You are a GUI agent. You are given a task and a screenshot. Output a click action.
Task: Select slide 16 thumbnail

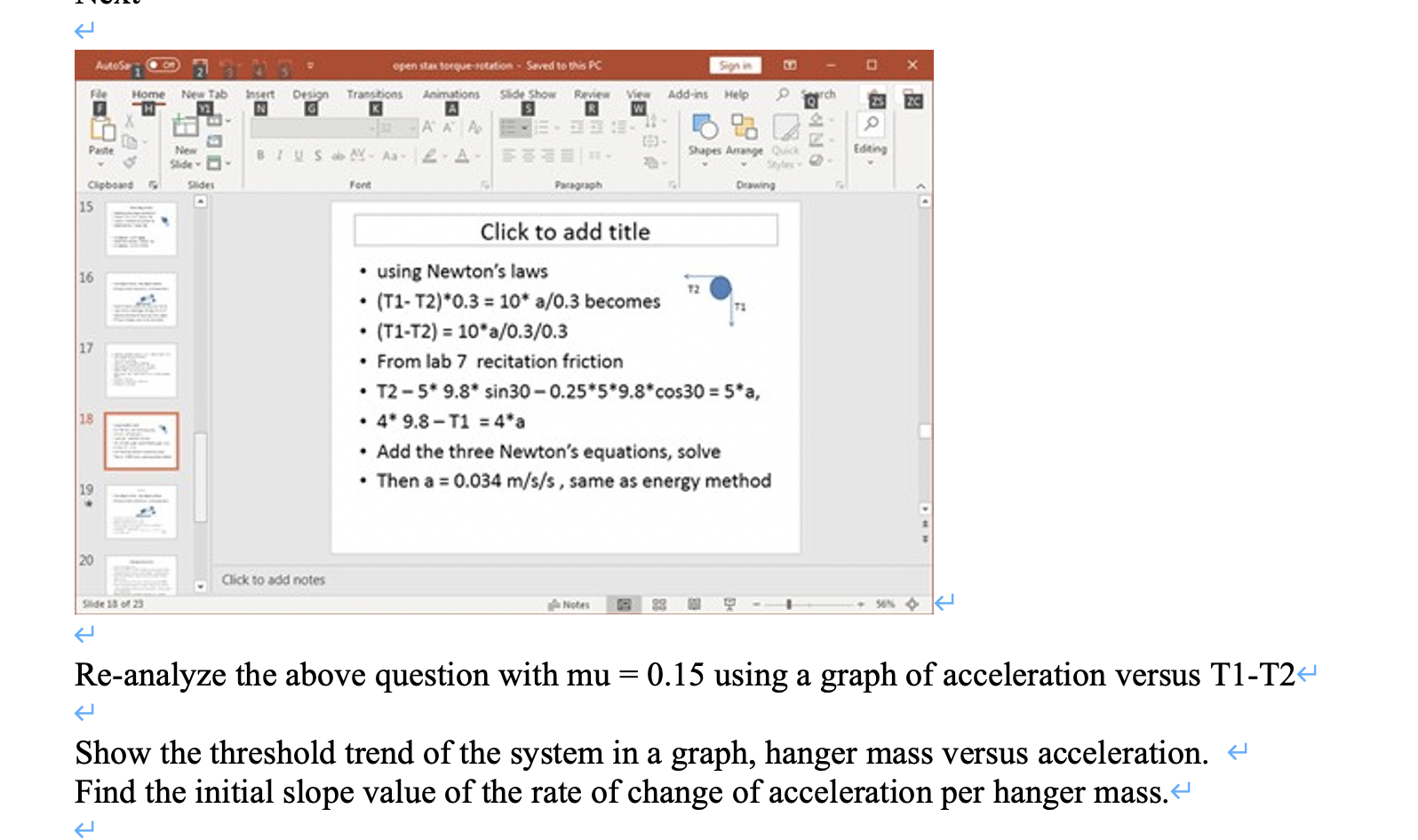(142, 299)
